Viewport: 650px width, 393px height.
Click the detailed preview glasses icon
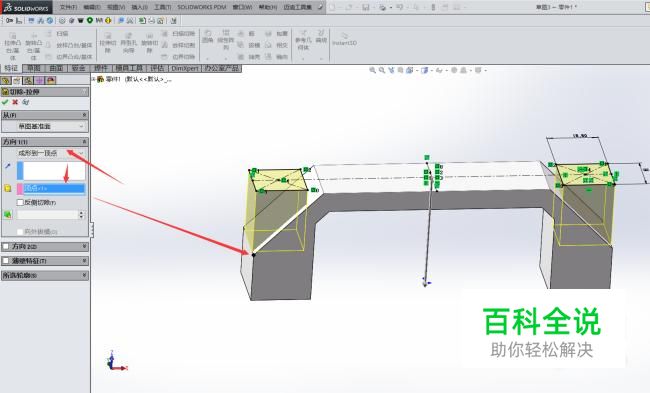click(26, 102)
